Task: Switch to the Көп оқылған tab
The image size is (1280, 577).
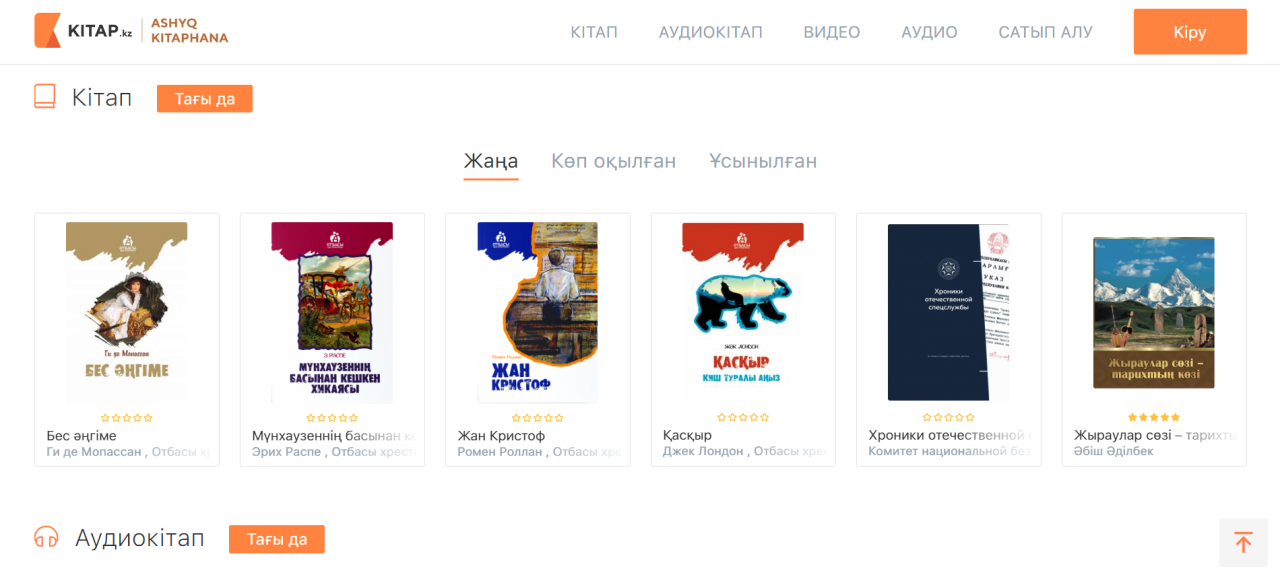Action: [x=614, y=161]
